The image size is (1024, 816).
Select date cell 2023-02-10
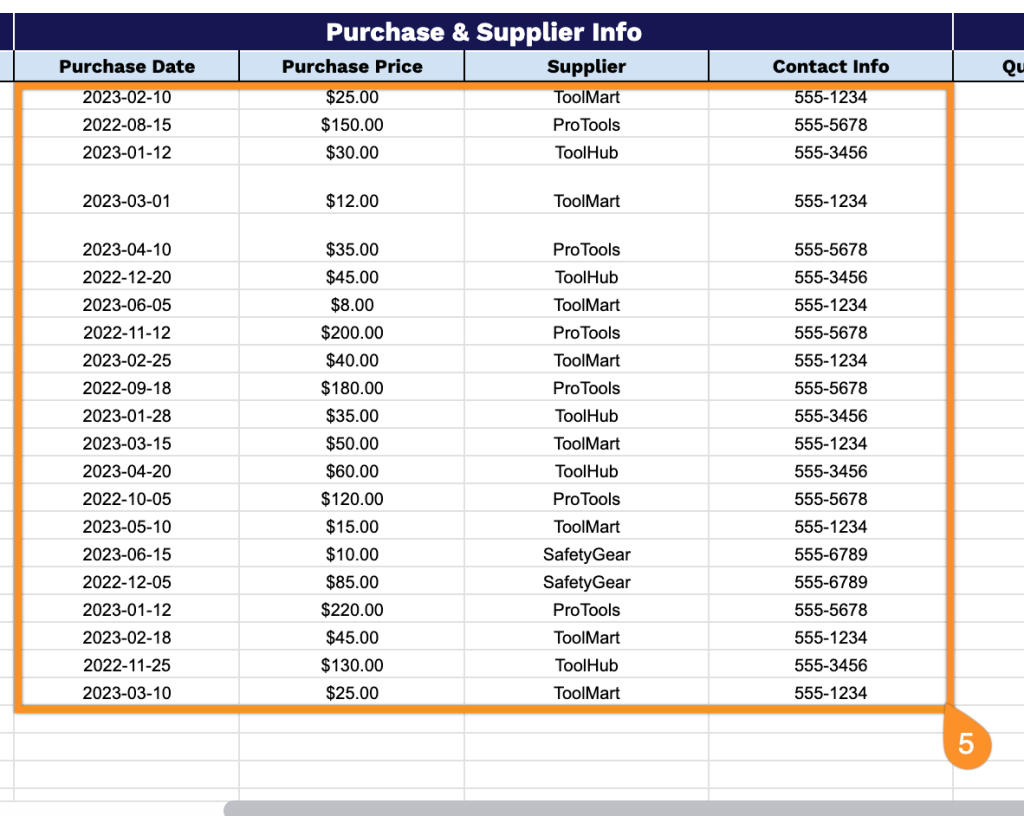[127, 97]
